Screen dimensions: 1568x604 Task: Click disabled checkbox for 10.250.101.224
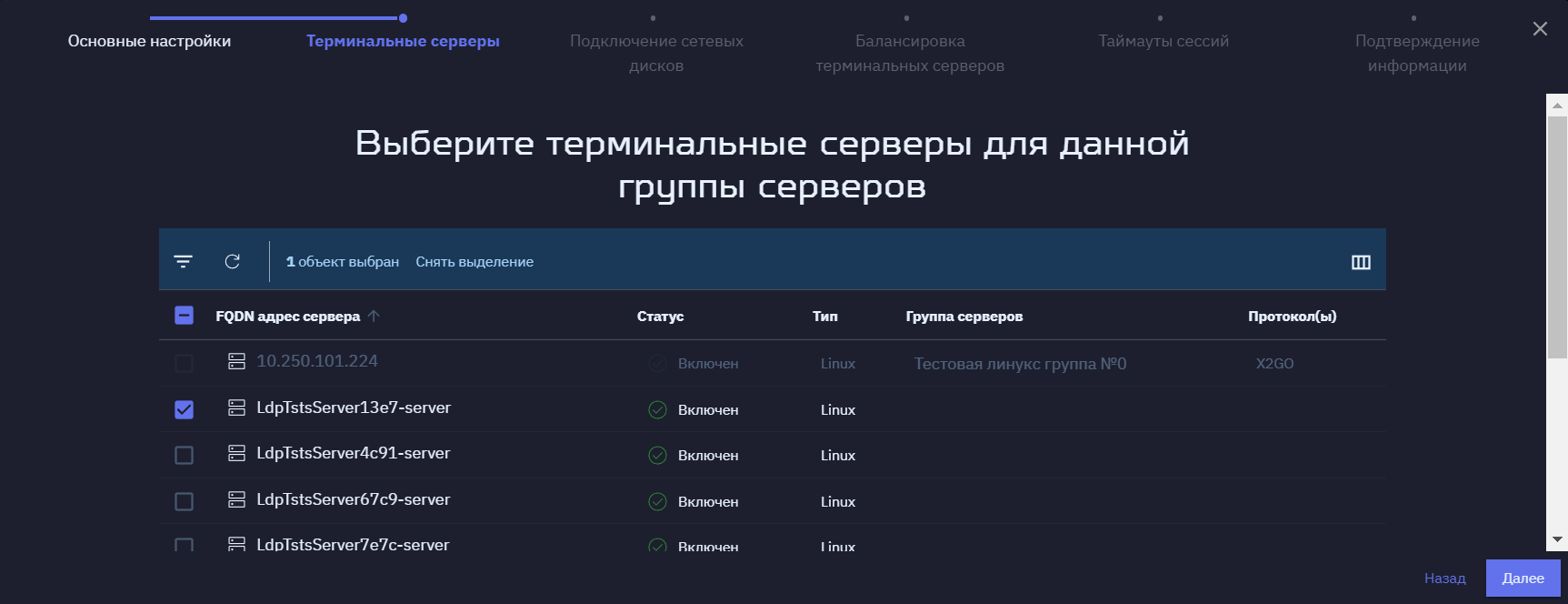pyautogui.click(x=184, y=363)
